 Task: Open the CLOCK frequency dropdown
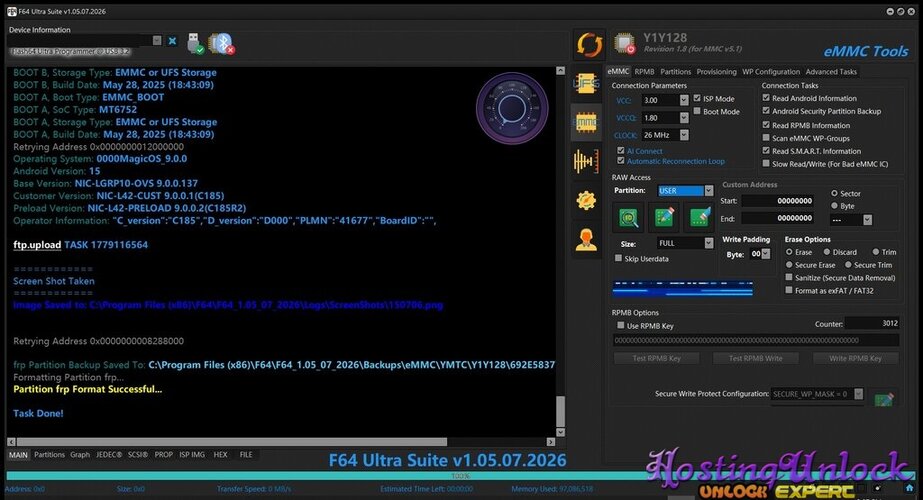tap(683, 135)
